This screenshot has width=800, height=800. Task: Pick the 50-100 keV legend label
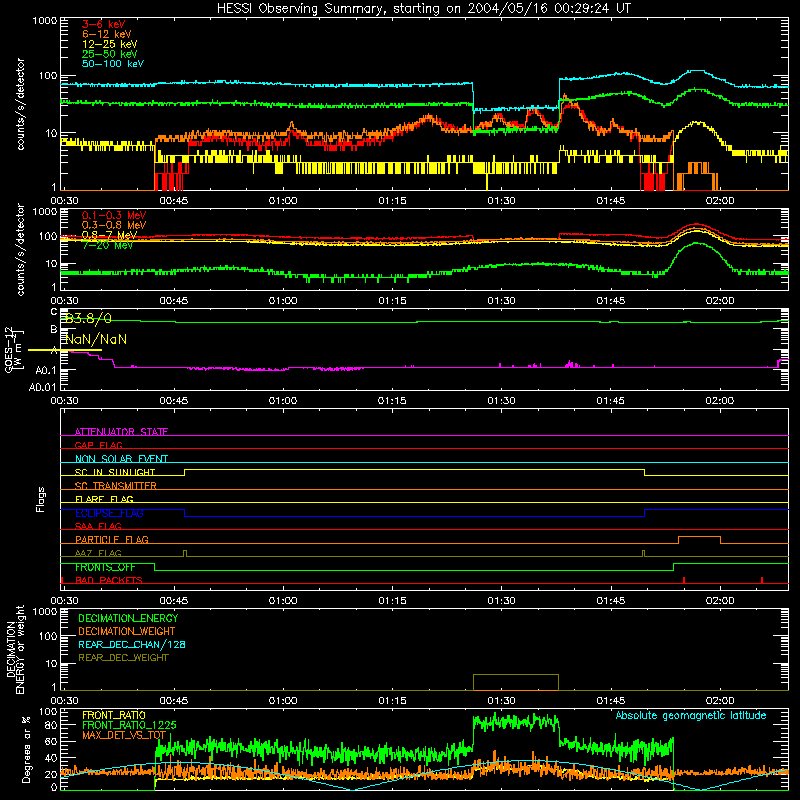(113, 64)
